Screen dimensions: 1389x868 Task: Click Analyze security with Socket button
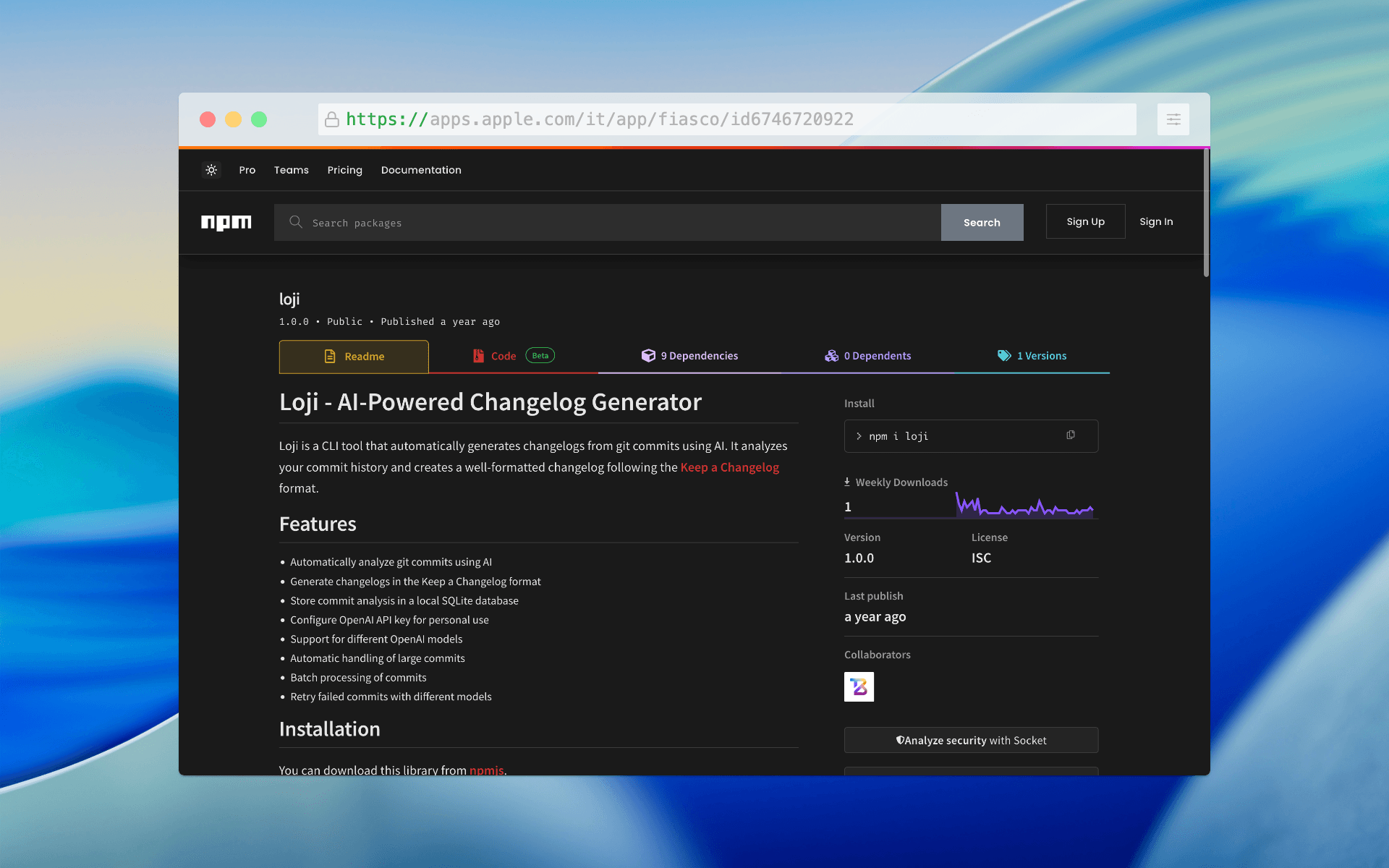tap(971, 740)
